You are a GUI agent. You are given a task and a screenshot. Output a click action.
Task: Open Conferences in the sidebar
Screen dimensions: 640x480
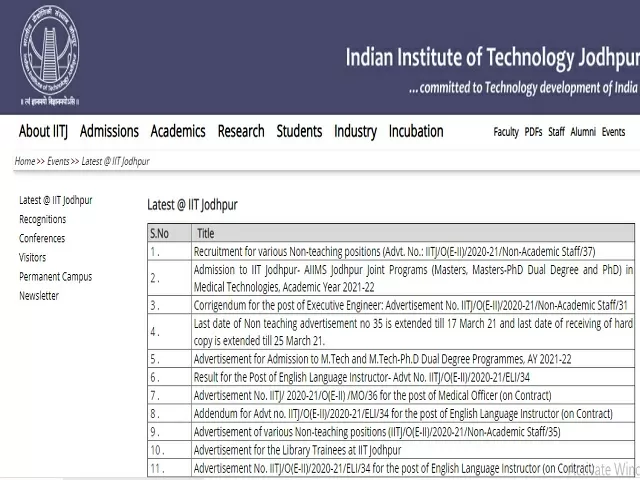click(42, 238)
